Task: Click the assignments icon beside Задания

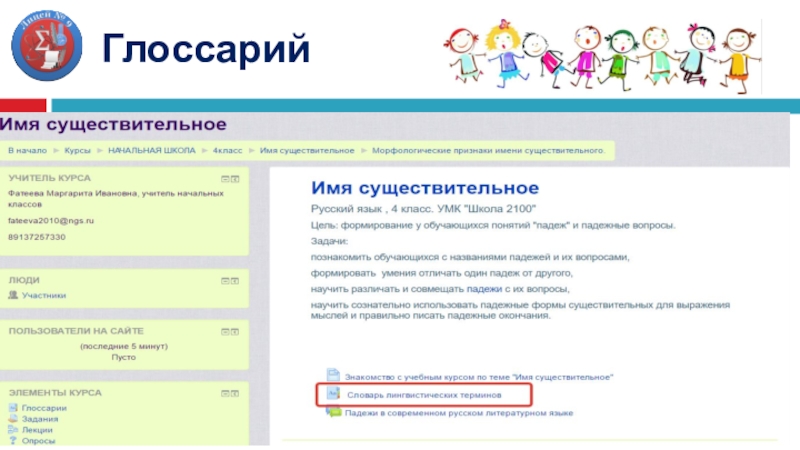Action: [13, 418]
